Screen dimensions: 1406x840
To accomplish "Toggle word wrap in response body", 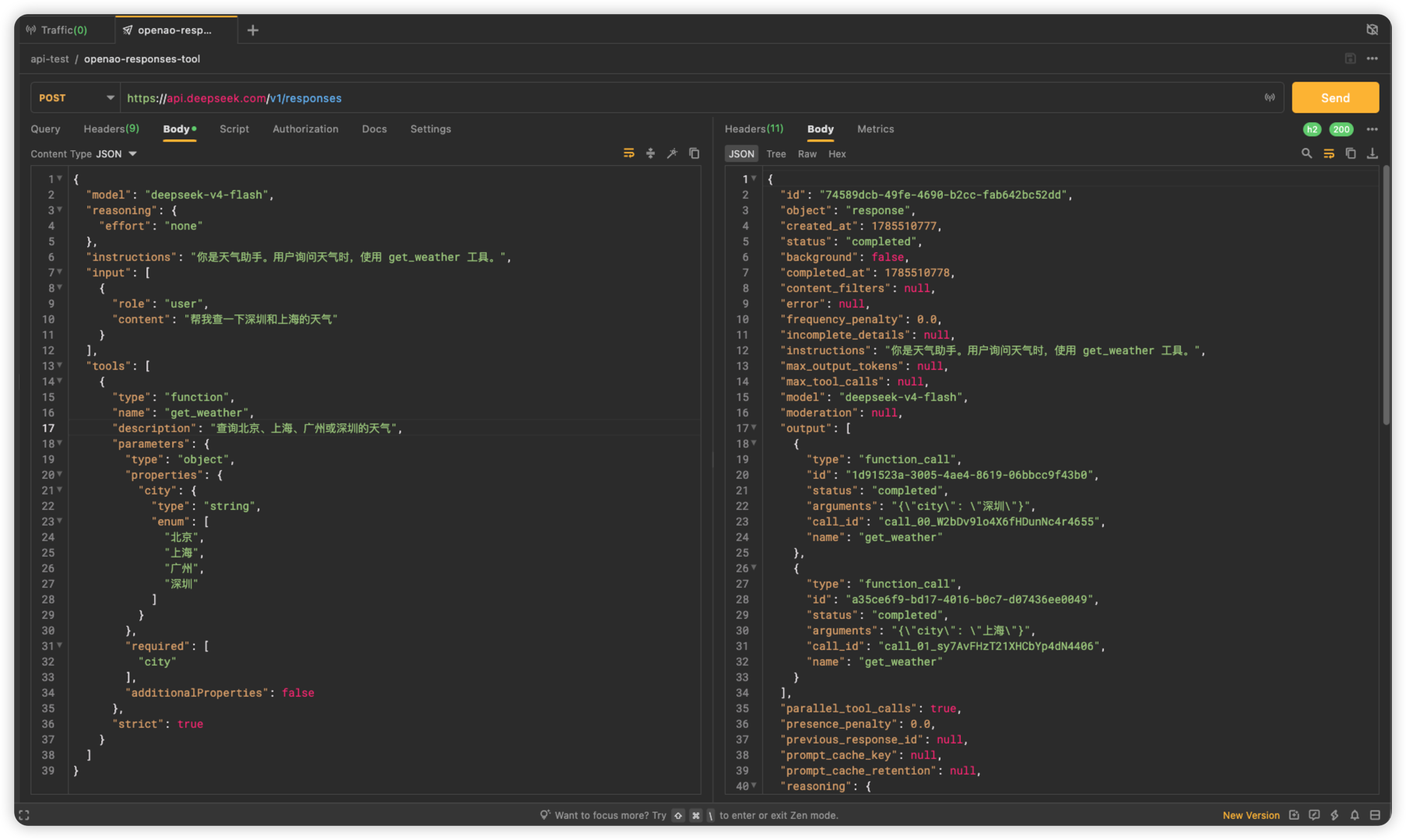I will (x=1329, y=153).
